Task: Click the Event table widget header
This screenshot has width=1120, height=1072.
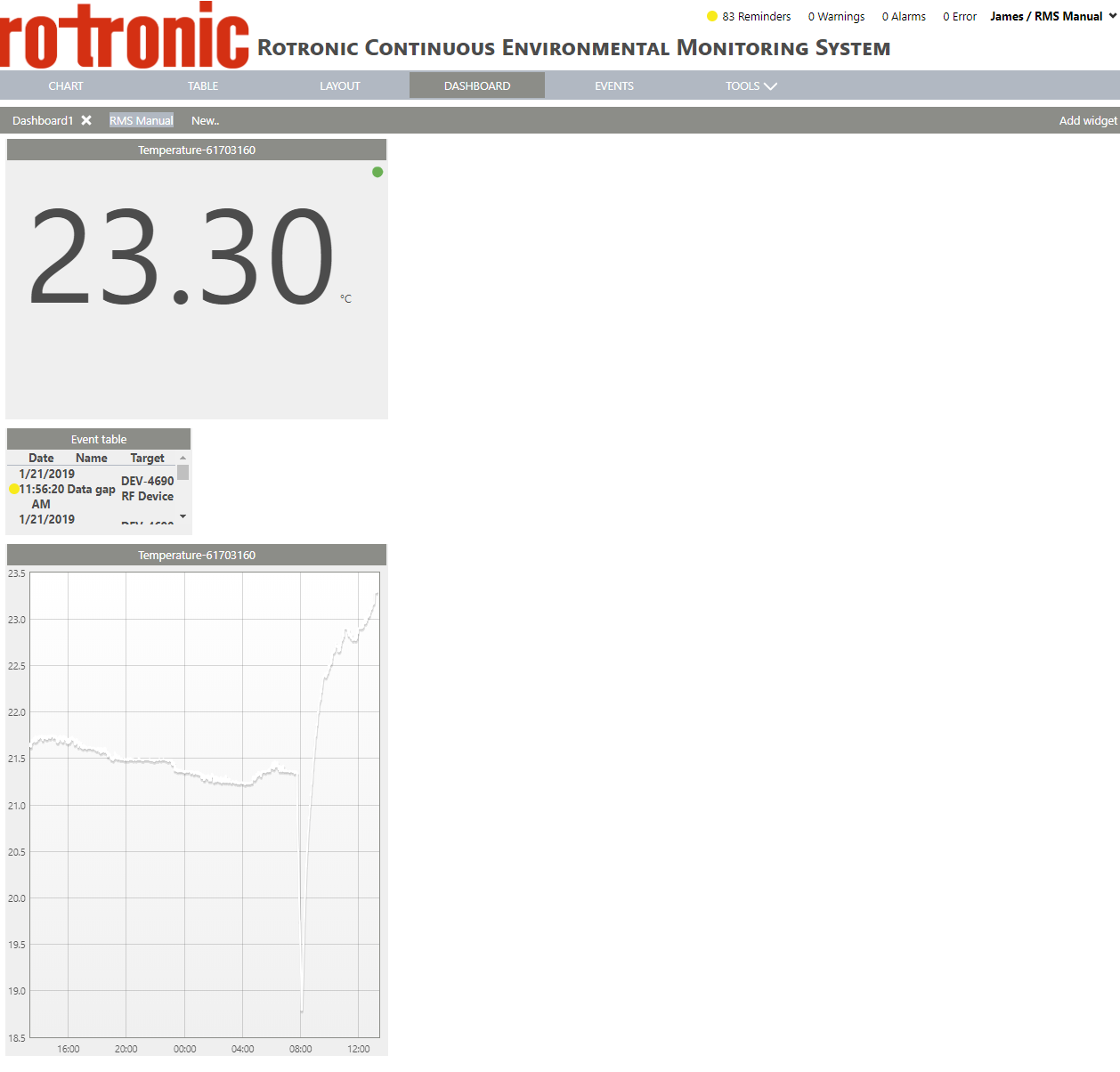Action: click(99, 439)
